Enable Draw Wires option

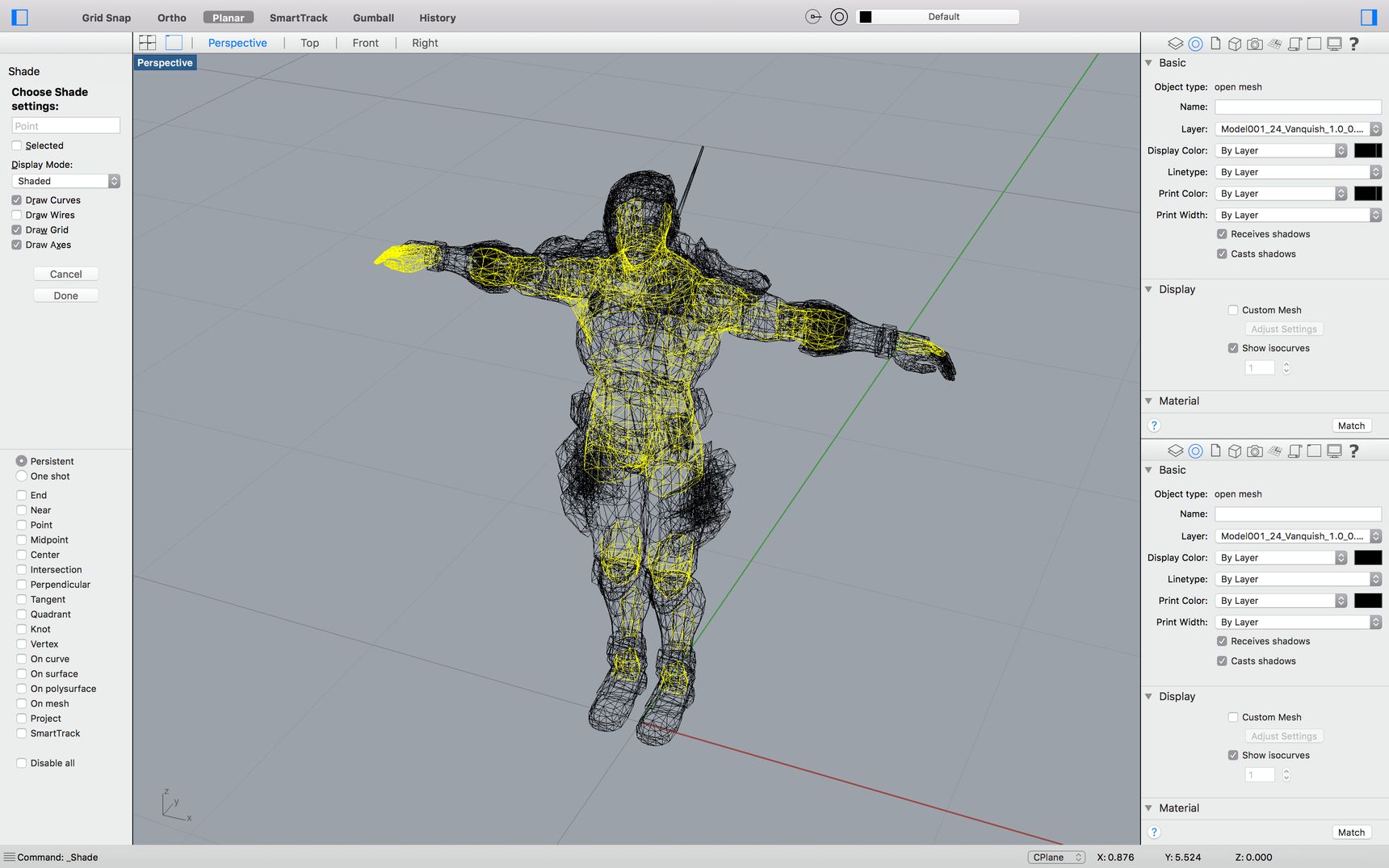point(17,215)
